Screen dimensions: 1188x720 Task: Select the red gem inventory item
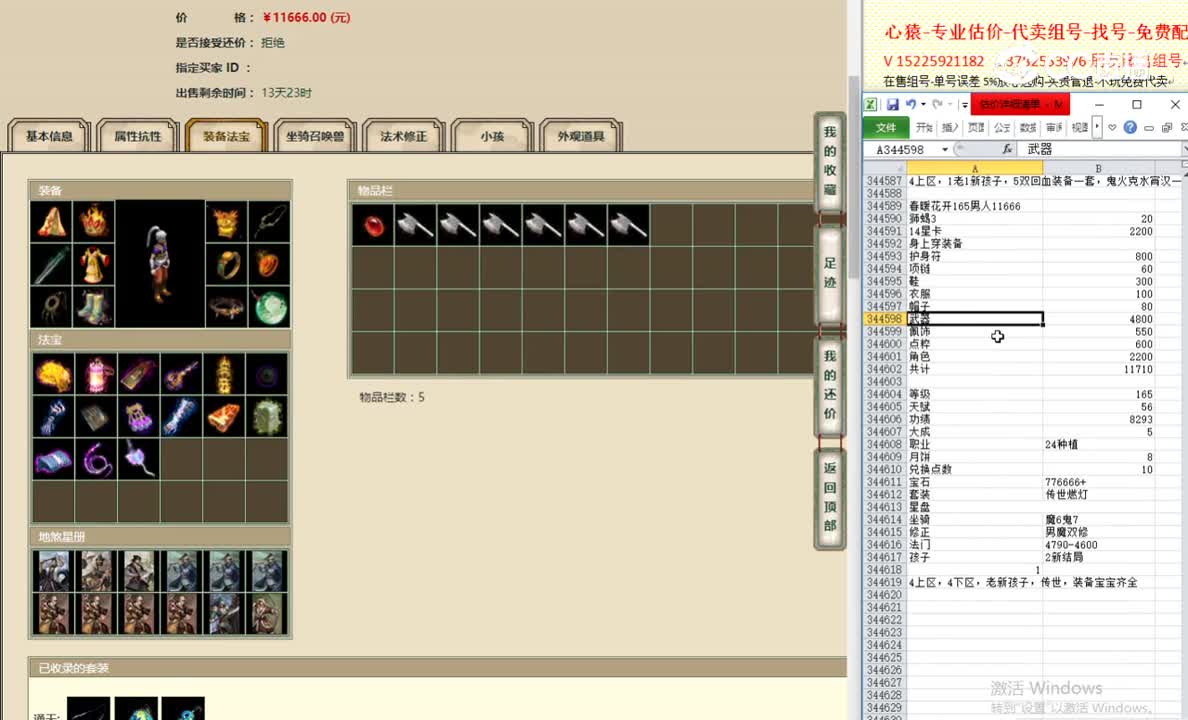373,225
